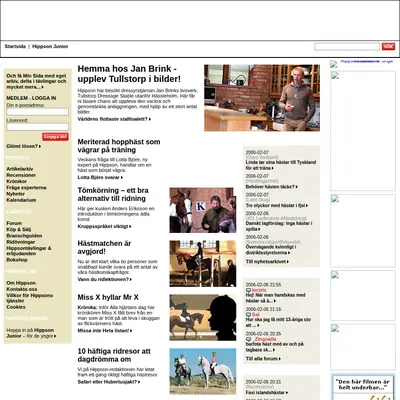Image resolution: width=400 pixels, height=400 pixels.
Task: Open Artikelarkiv in the sidebar
Action: tap(20, 169)
